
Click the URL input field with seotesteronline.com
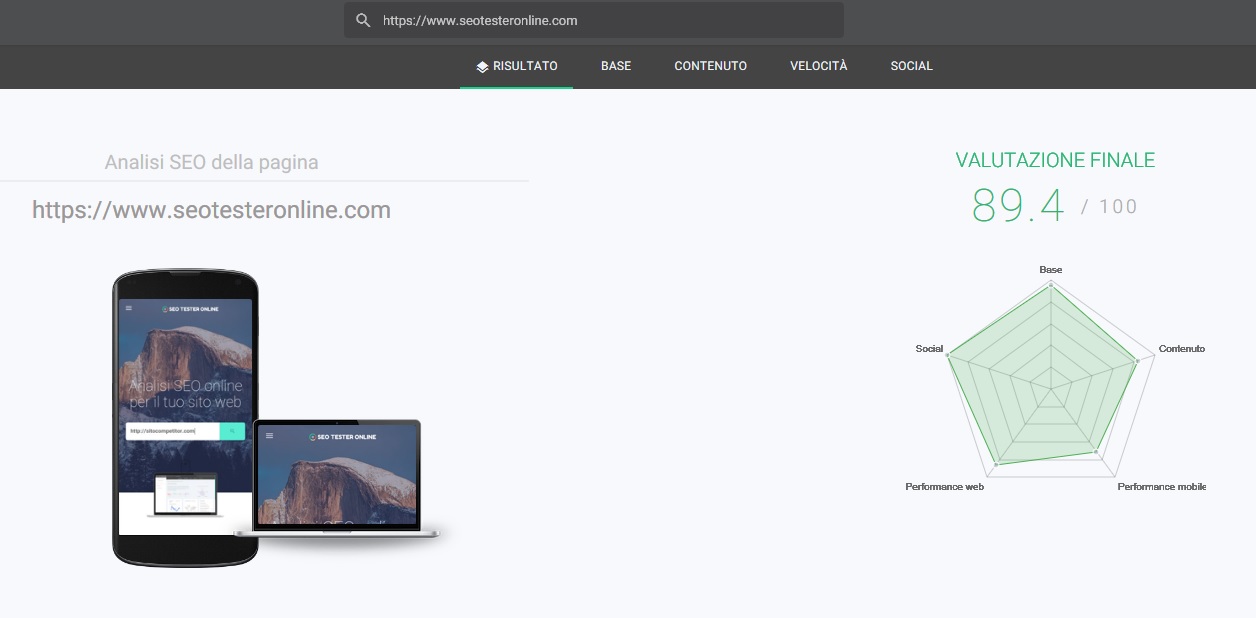(x=593, y=20)
